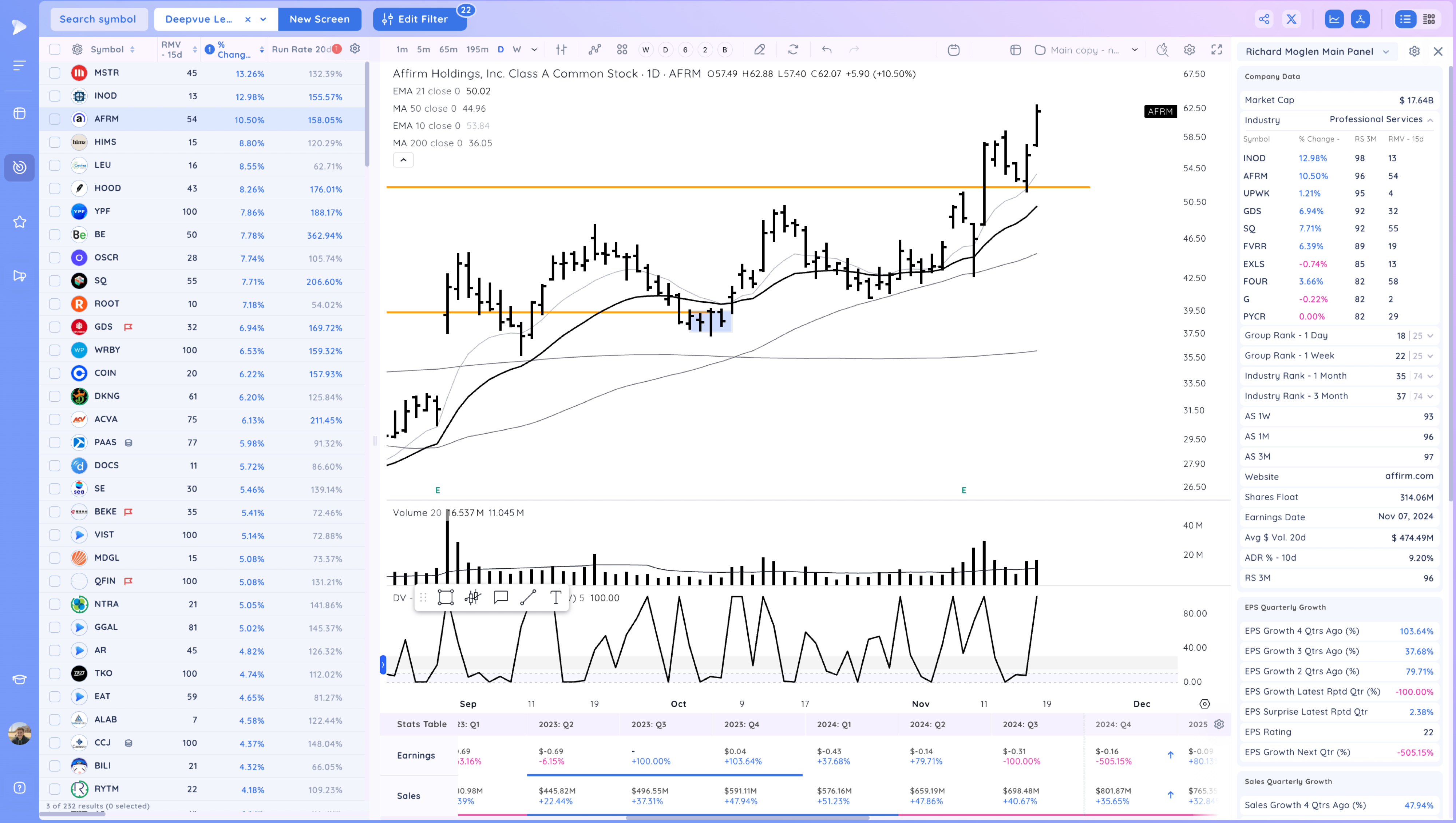Refresh the chart with reload icon

793,50
